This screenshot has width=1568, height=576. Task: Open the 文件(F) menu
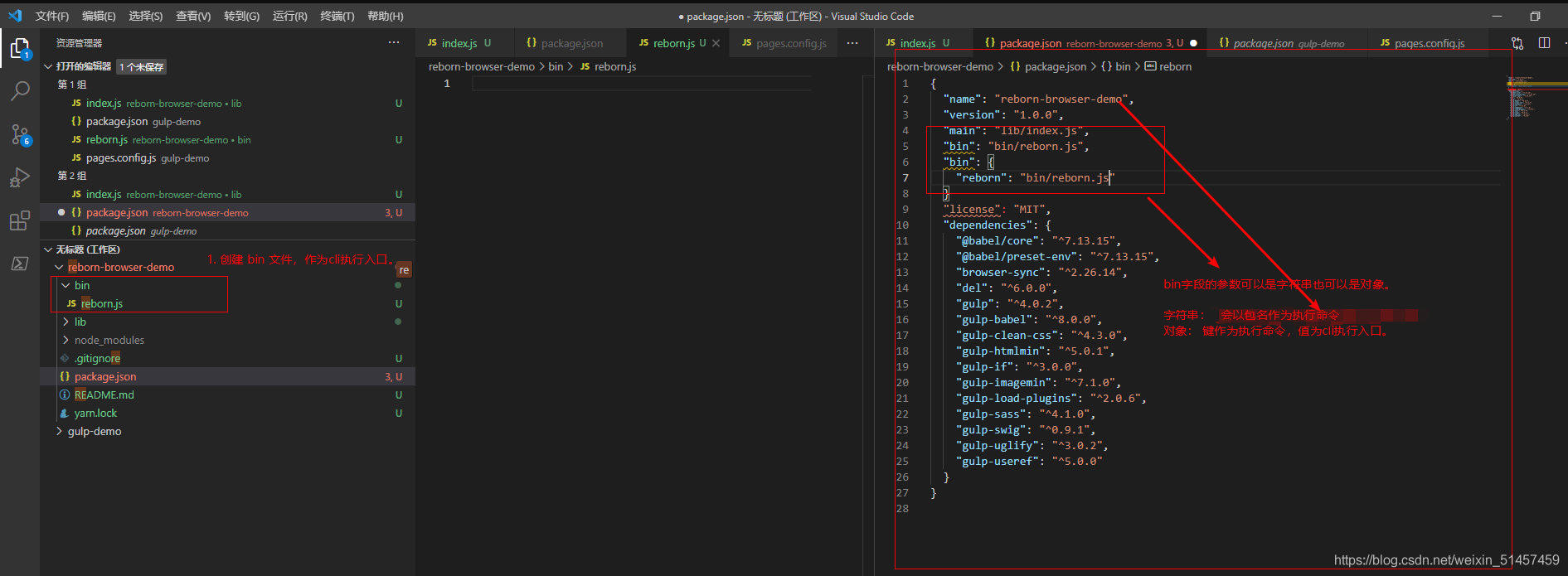click(52, 16)
